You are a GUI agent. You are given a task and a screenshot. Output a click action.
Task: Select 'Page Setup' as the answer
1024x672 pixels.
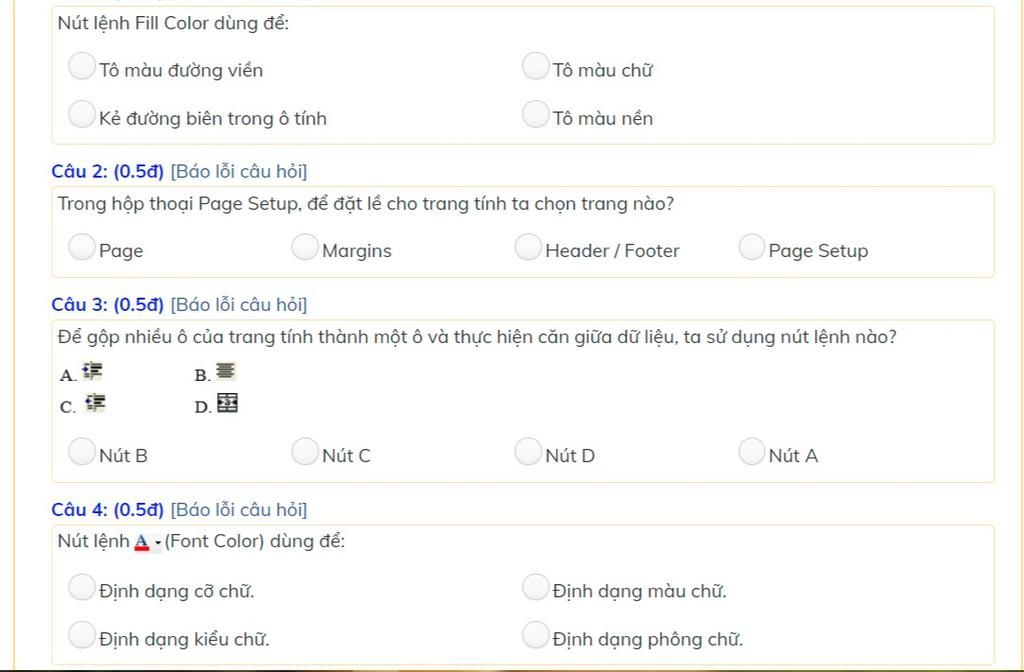(752, 248)
